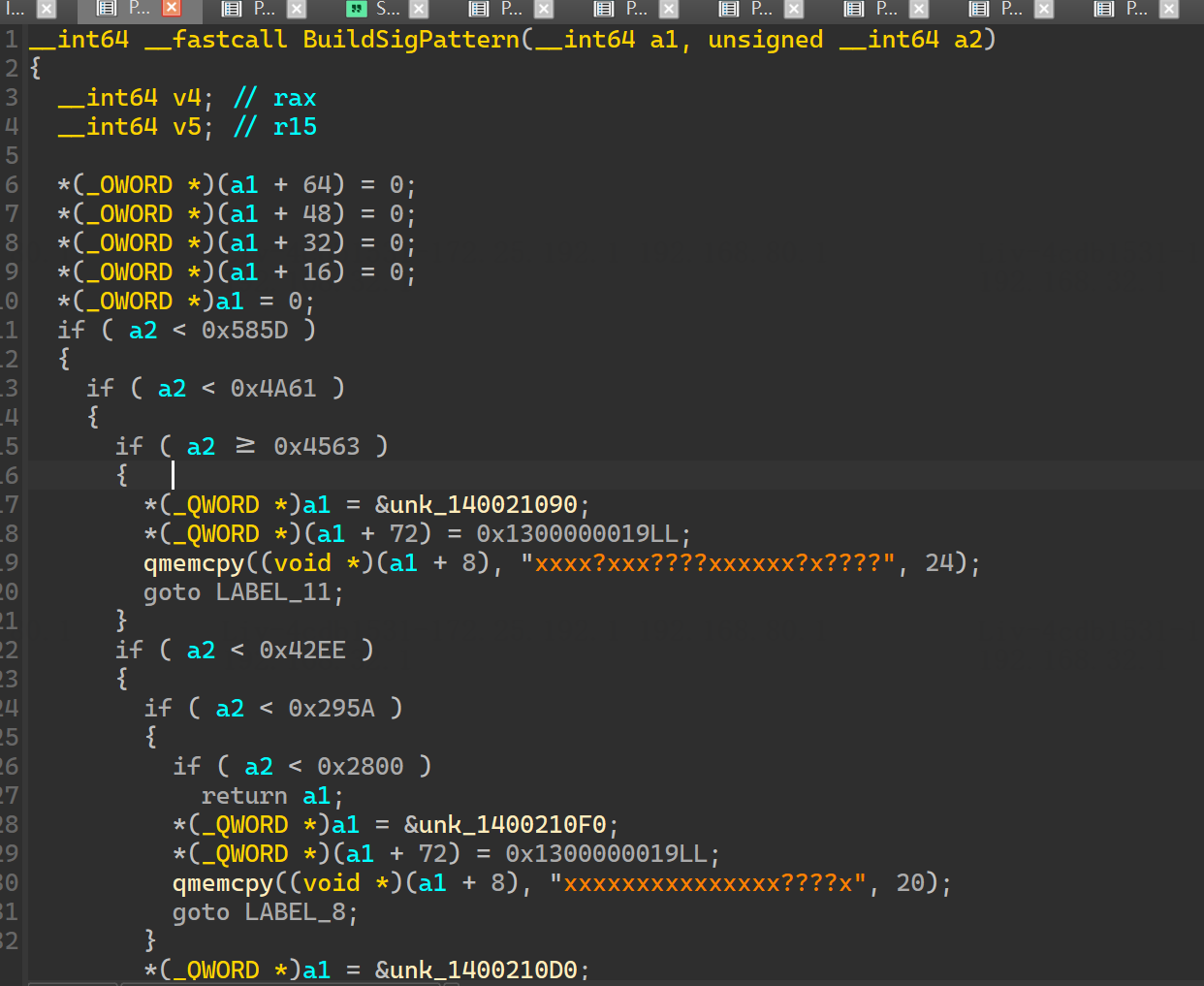This screenshot has width=1204, height=986.
Task: Click the constant 0x295A
Action: pyautogui.click(x=332, y=709)
